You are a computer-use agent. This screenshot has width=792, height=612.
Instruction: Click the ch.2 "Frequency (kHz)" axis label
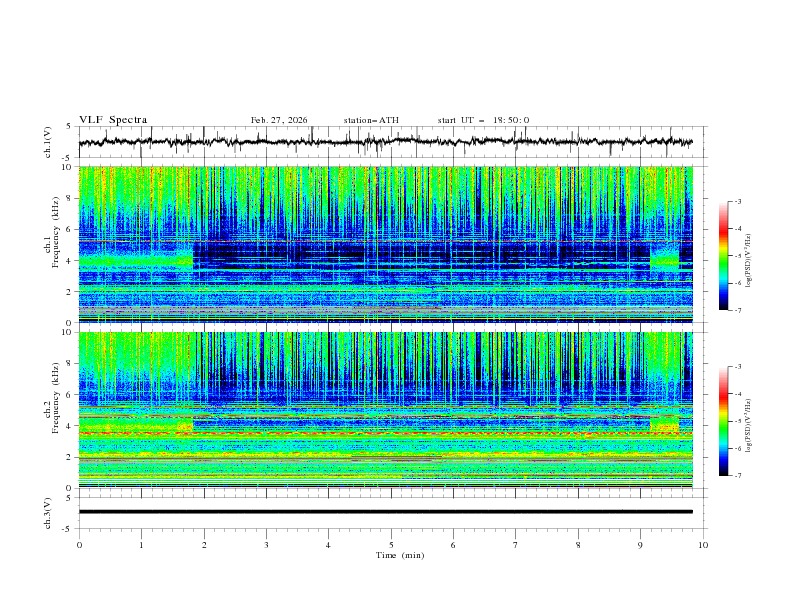(56, 398)
